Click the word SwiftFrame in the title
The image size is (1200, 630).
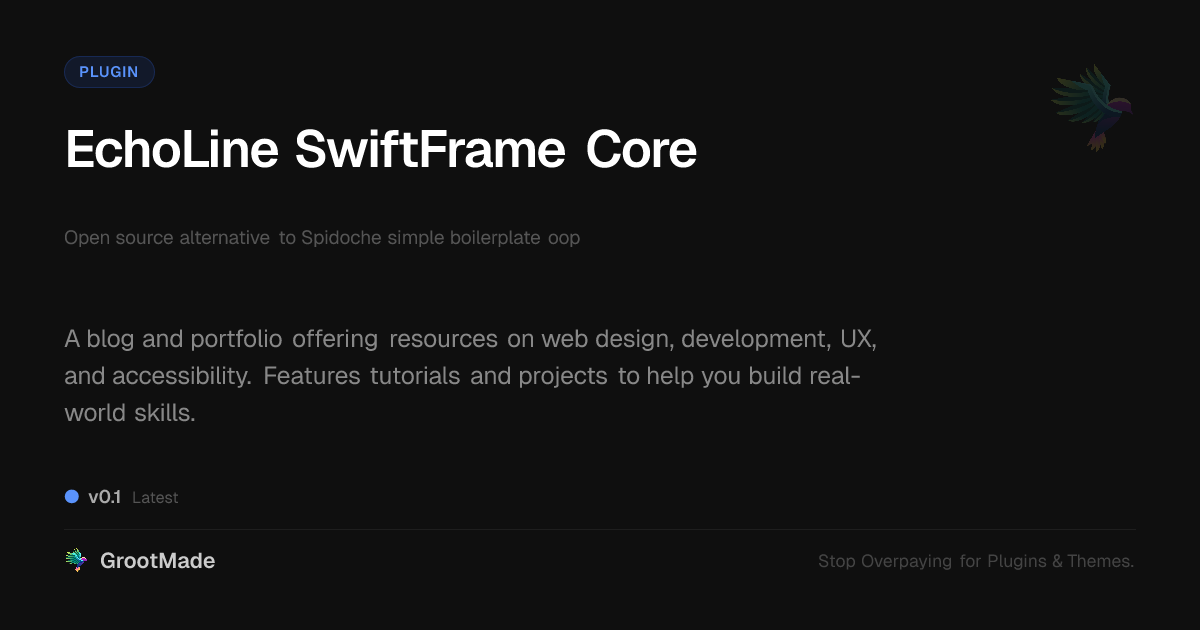(431, 150)
